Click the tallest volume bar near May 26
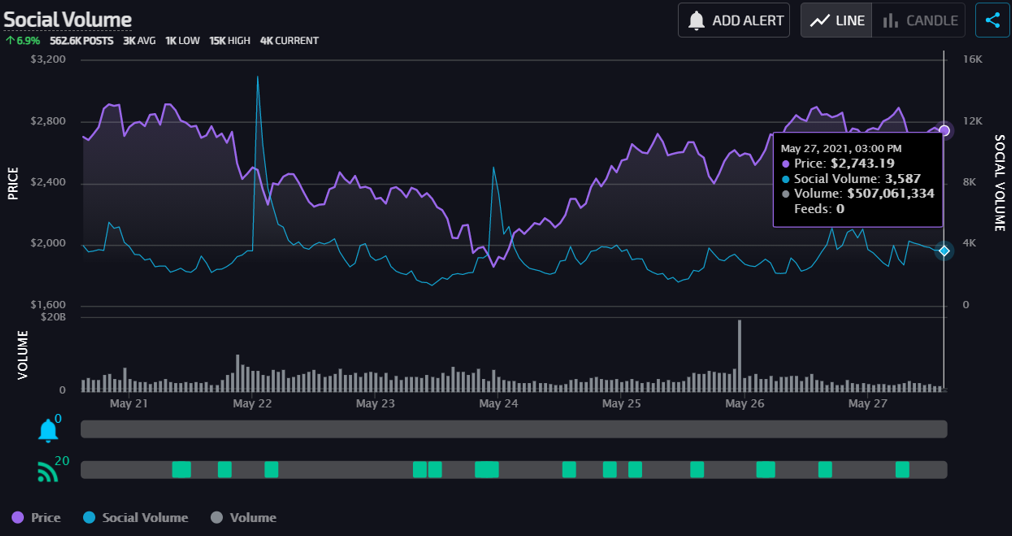 [739, 355]
